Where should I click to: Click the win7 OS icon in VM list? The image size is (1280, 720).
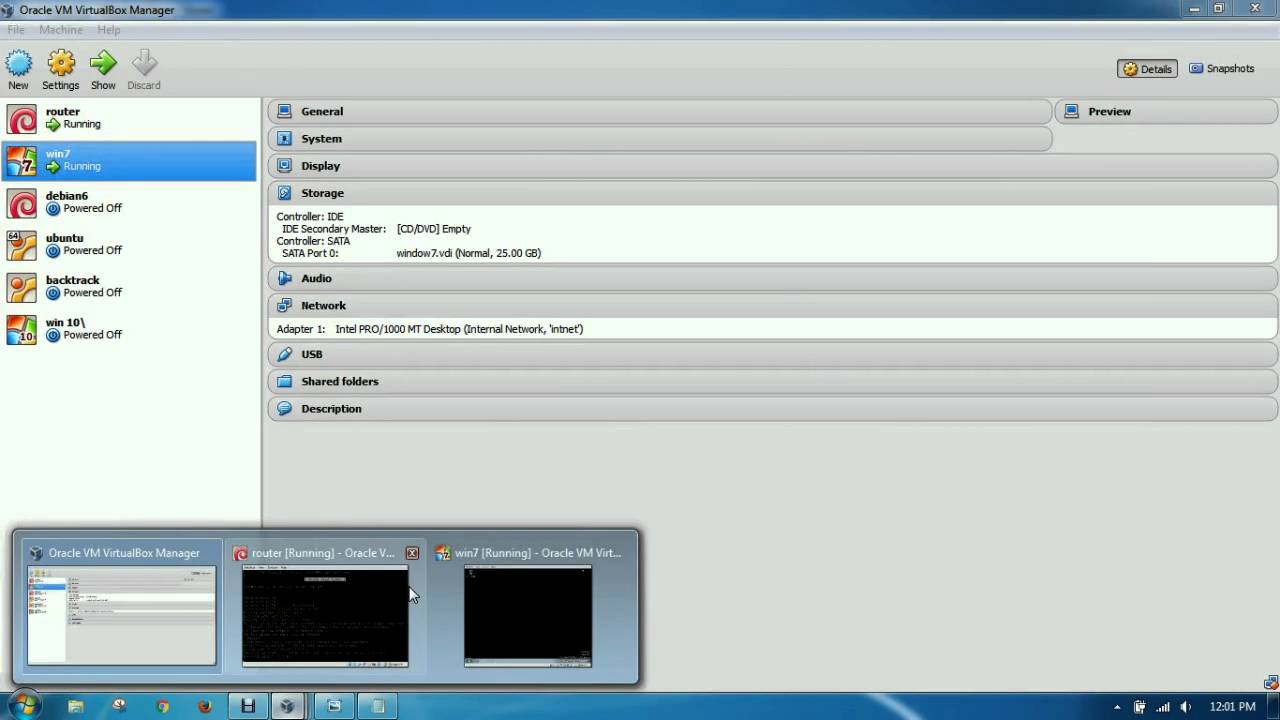tap(22, 161)
